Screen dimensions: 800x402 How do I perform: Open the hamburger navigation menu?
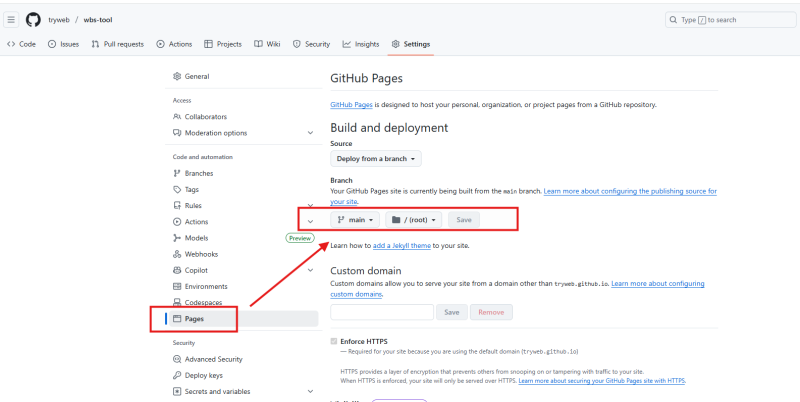[11, 20]
